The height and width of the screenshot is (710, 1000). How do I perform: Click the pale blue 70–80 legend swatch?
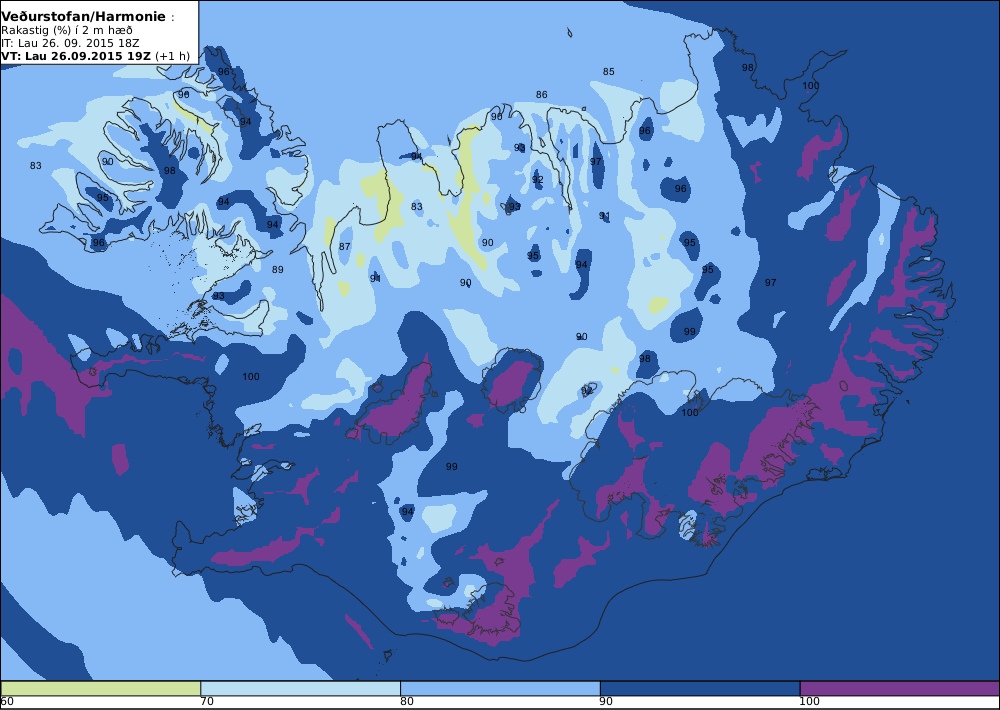click(x=300, y=688)
